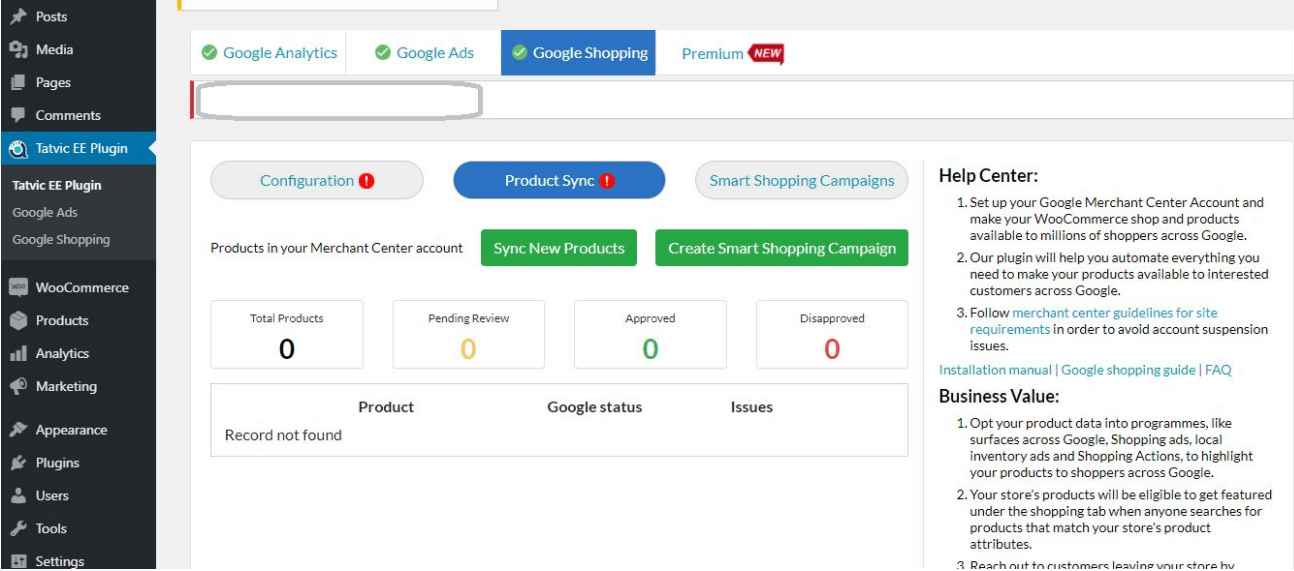Click the Appearance paintbrush icon

tap(18, 430)
